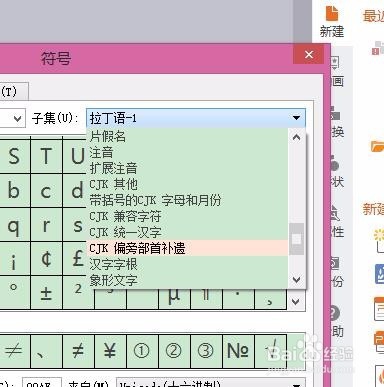This screenshot has width=384, height=387.
Task: Insert recent symbol ① circled one
Action: tap(142, 351)
